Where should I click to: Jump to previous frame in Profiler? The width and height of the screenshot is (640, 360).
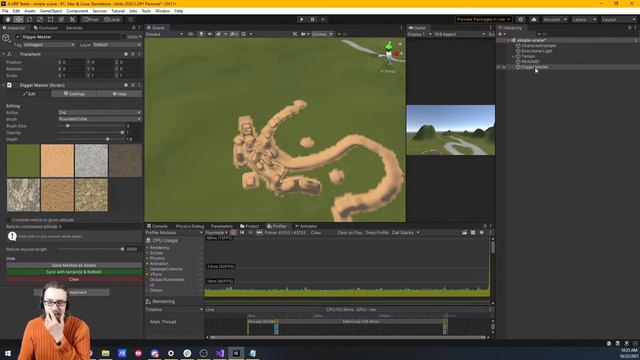pos(242,233)
